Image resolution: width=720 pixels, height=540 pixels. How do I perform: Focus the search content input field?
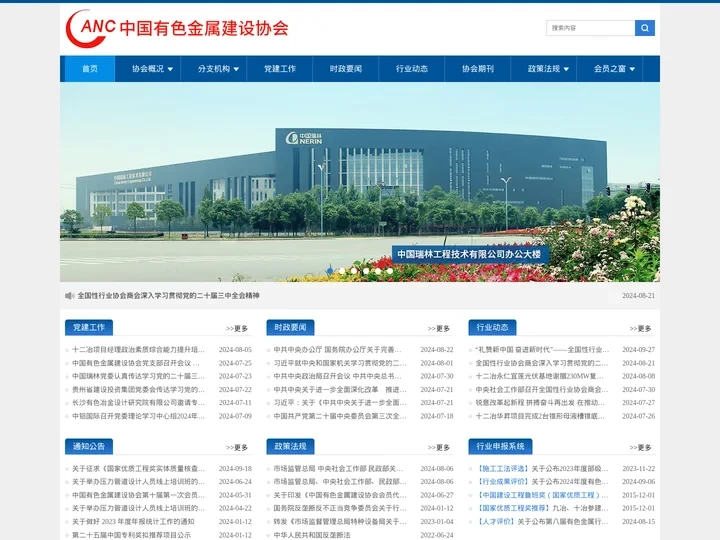[x=591, y=28]
